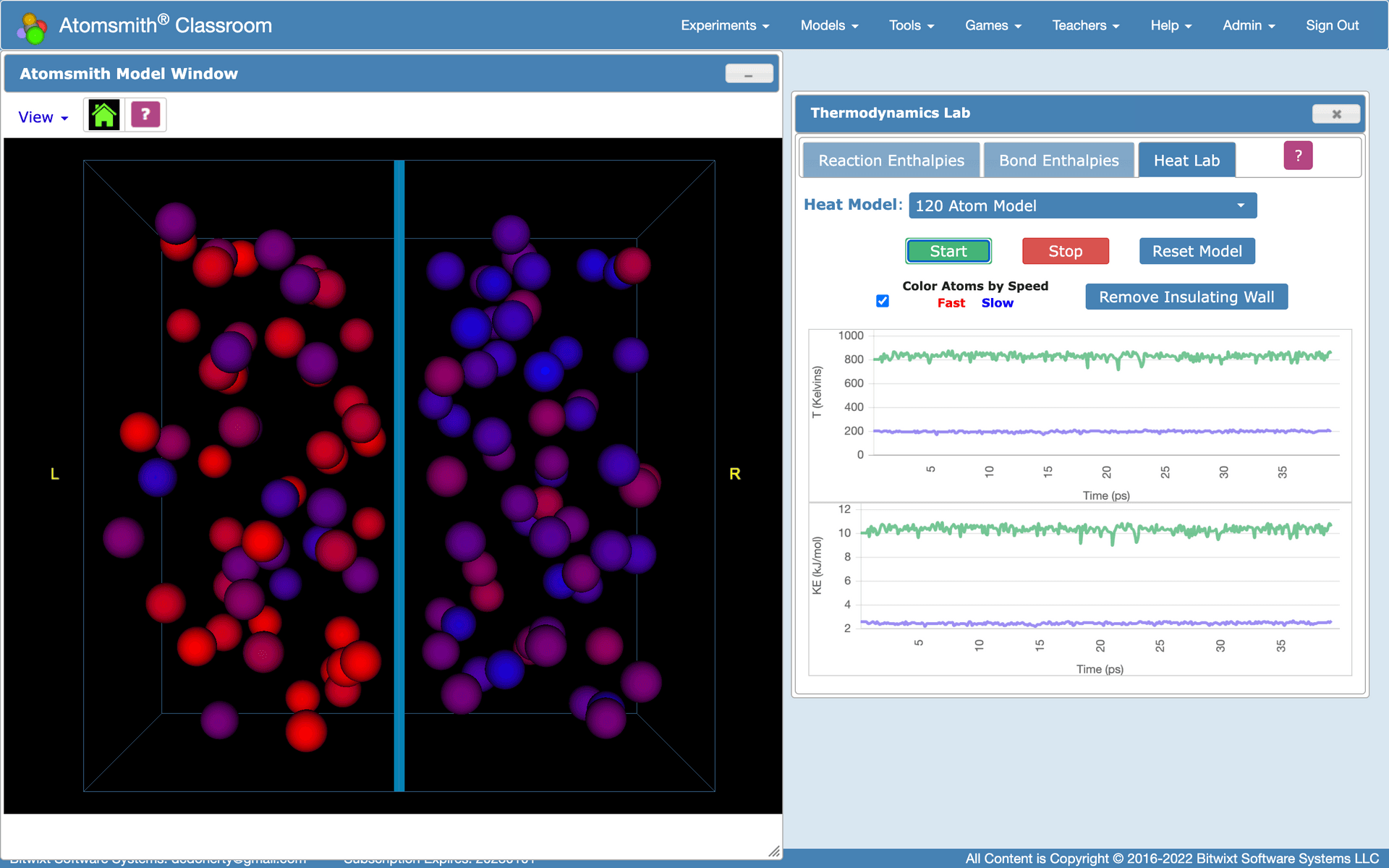Viewport: 1389px width, 868px height.
Task: Switch to Reaction Enthalpies tab
Action: [x=891, y=161]
